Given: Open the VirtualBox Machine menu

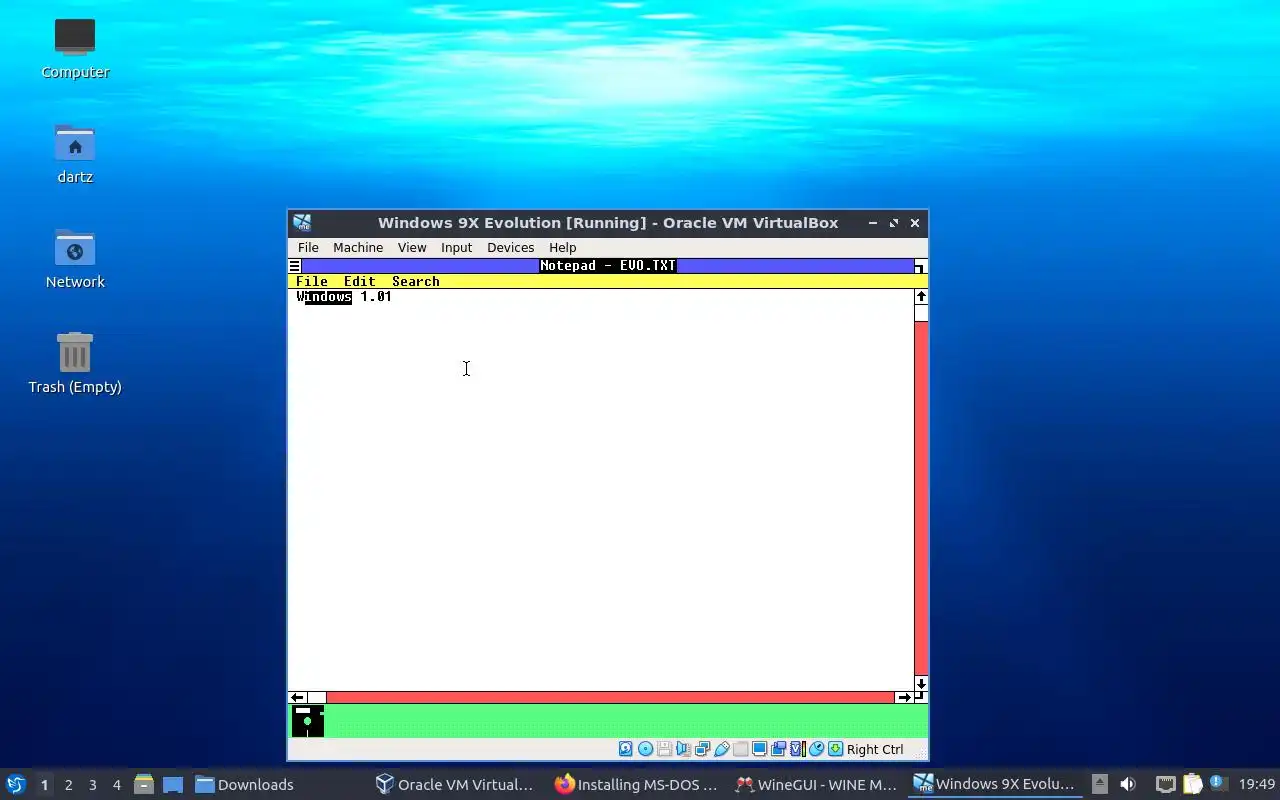Looking at the screenshot, I should coord(358,247).
